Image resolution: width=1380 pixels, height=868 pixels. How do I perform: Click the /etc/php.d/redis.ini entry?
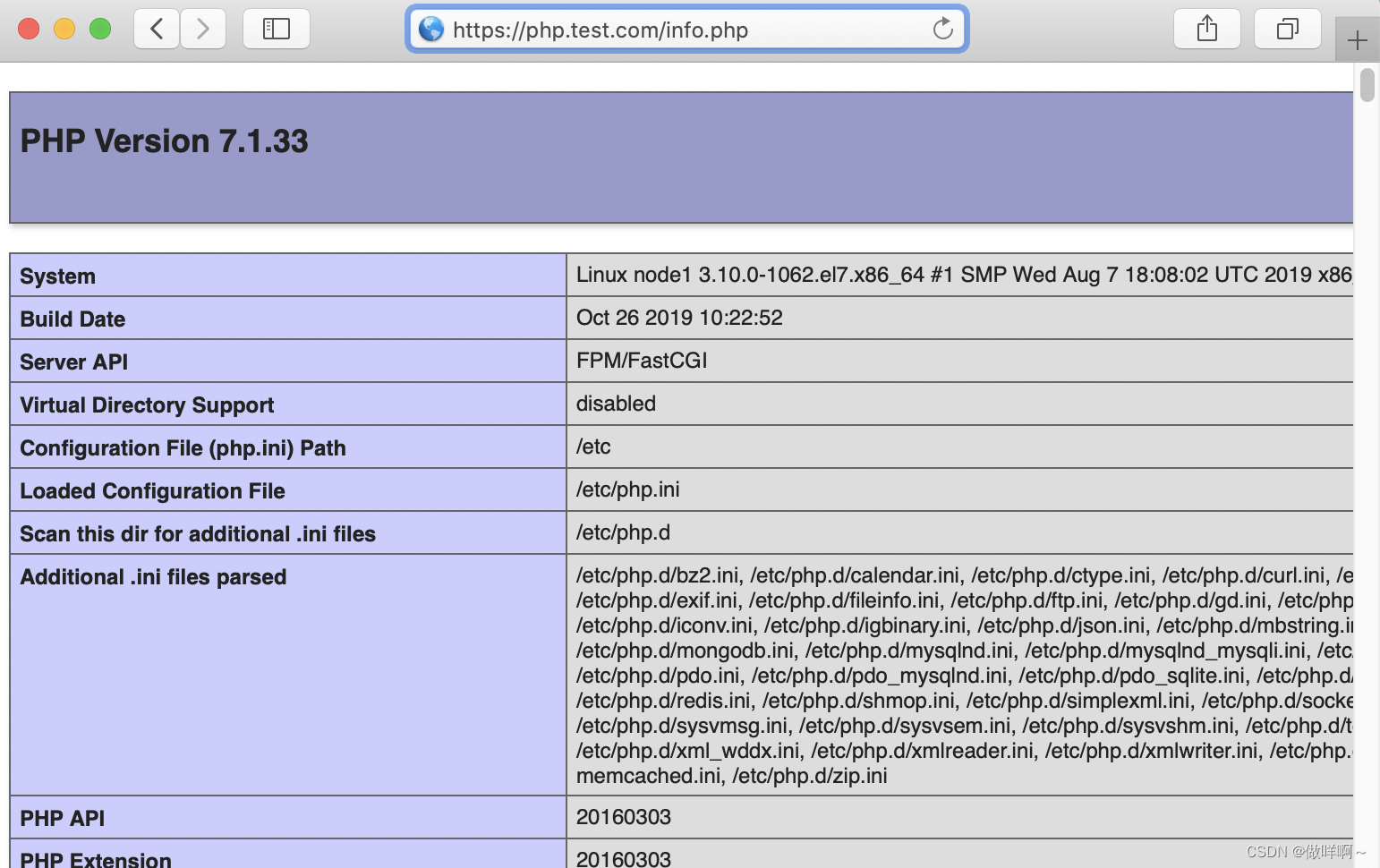pyautogui.click(x=663, y=701)
